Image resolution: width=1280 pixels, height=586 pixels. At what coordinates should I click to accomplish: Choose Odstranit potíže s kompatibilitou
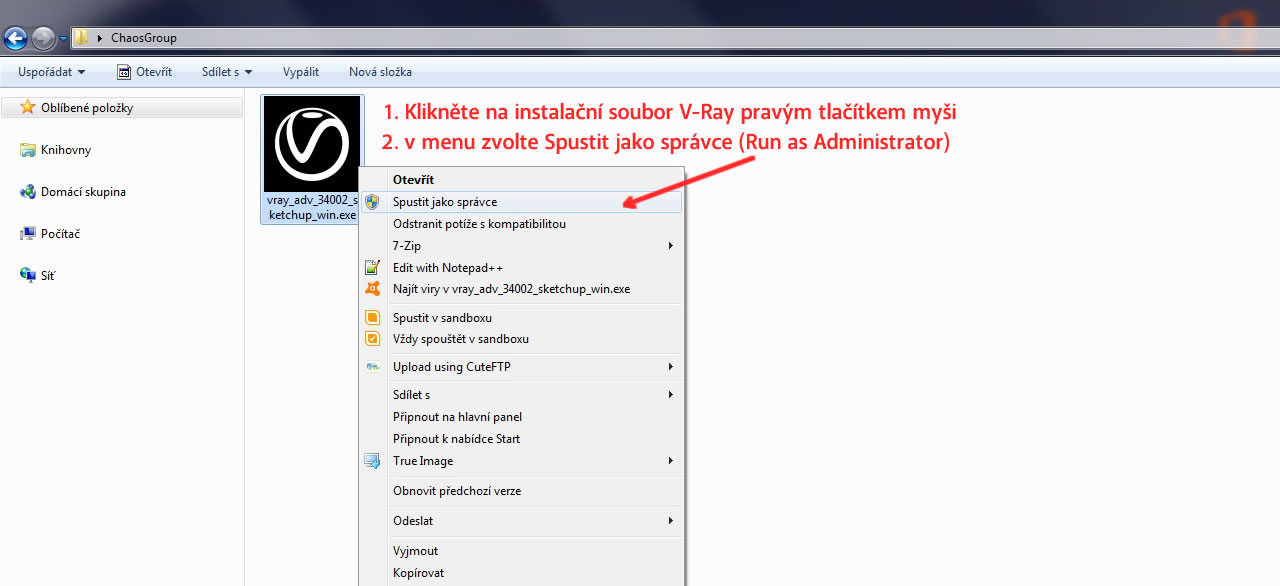(521, 224)
